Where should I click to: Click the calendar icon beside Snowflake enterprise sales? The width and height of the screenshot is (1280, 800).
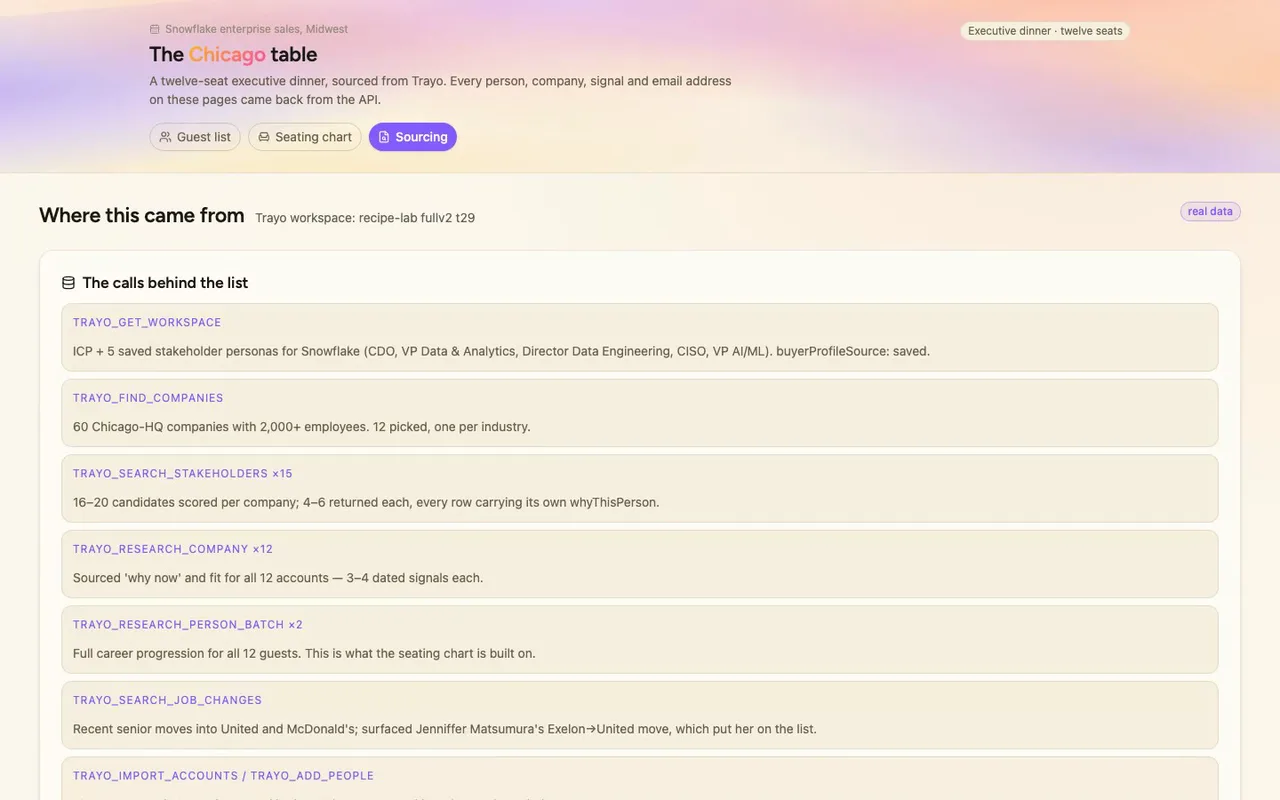(155, 30)
